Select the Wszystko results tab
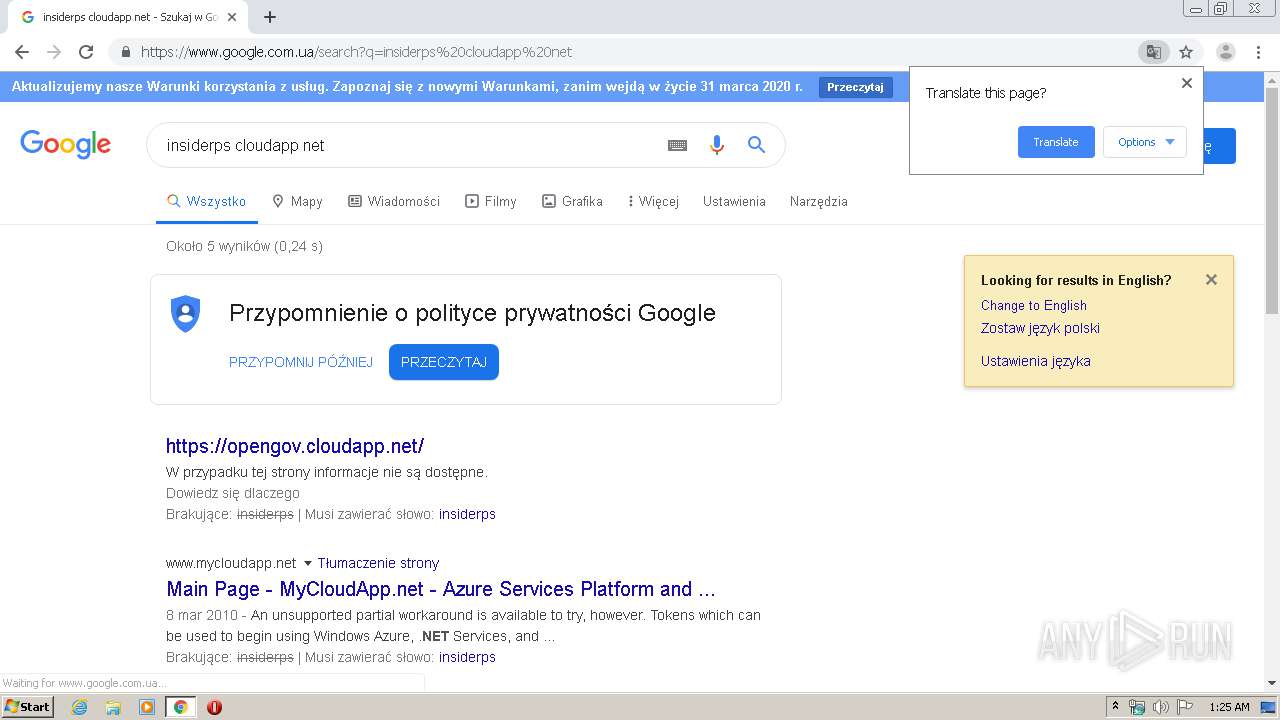 coord(207,201)
